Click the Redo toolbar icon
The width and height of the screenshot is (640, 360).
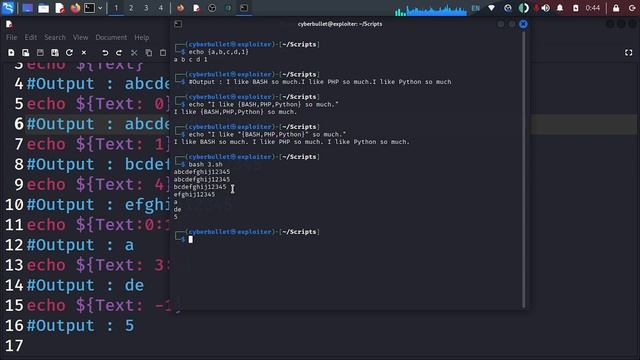(119, 53)
